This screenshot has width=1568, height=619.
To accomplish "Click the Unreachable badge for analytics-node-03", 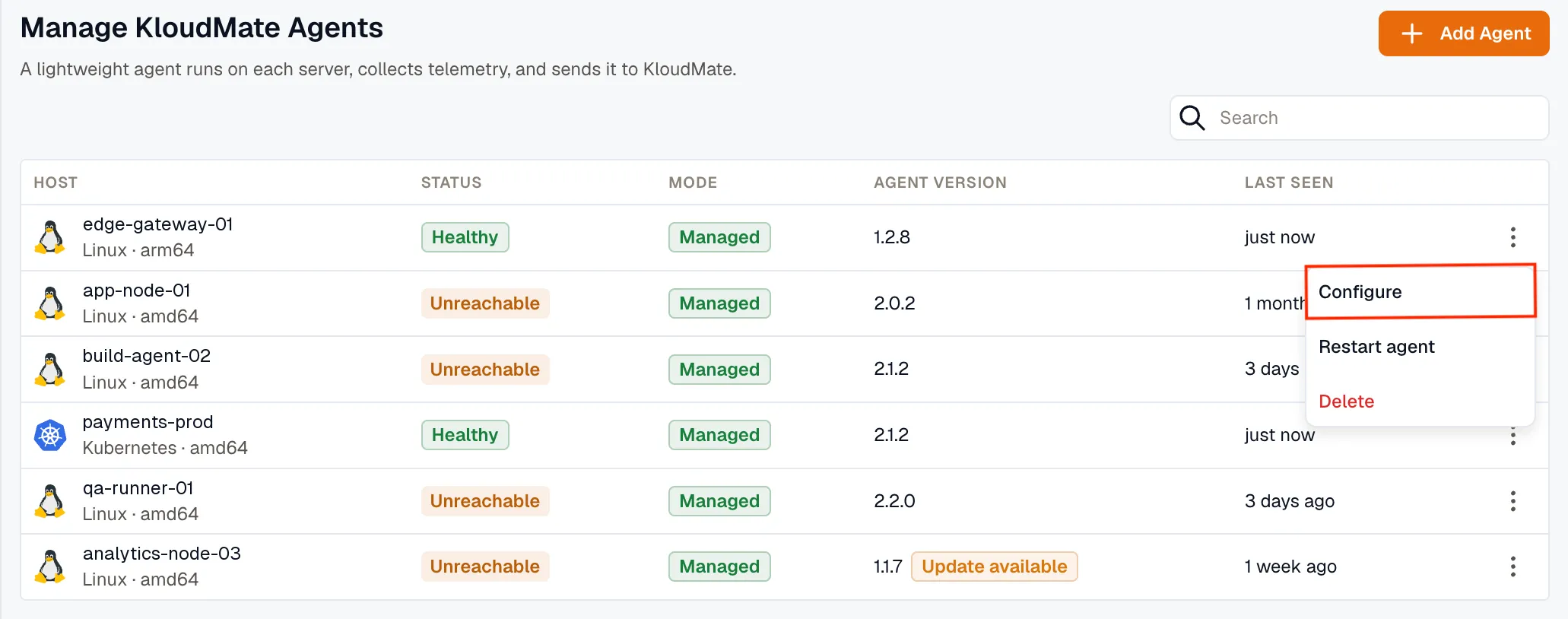I will 485,567.
